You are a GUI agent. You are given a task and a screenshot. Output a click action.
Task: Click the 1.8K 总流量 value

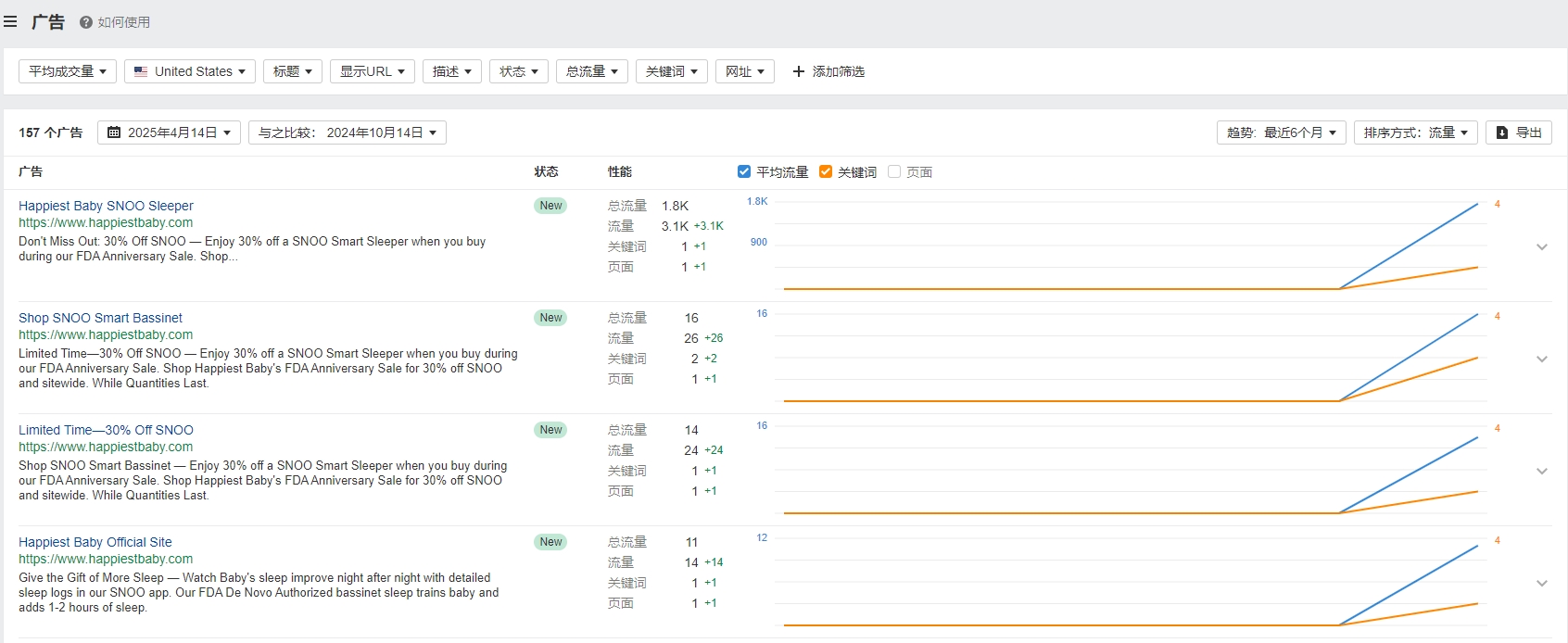[675, 206]
